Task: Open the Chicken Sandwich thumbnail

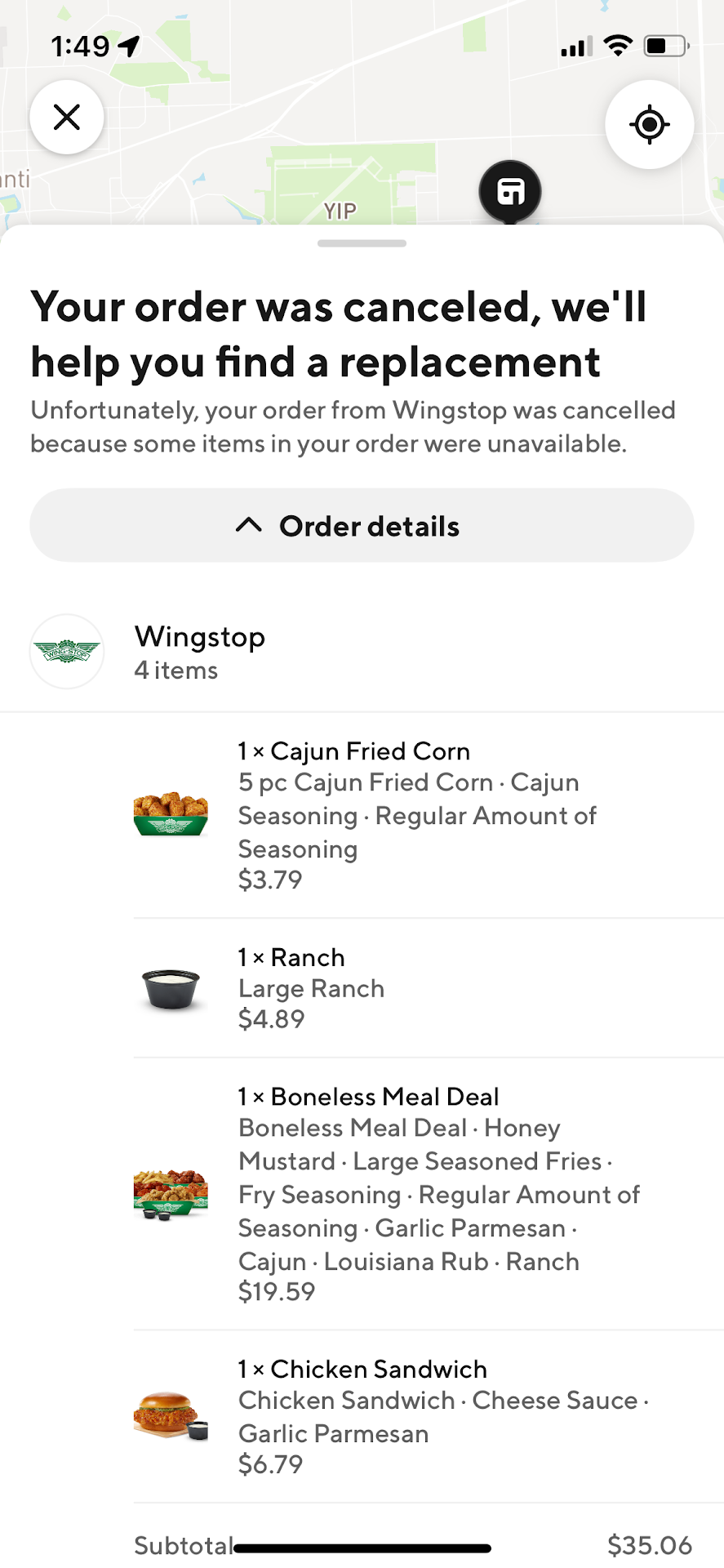Action: click(x=171, y=1415)
